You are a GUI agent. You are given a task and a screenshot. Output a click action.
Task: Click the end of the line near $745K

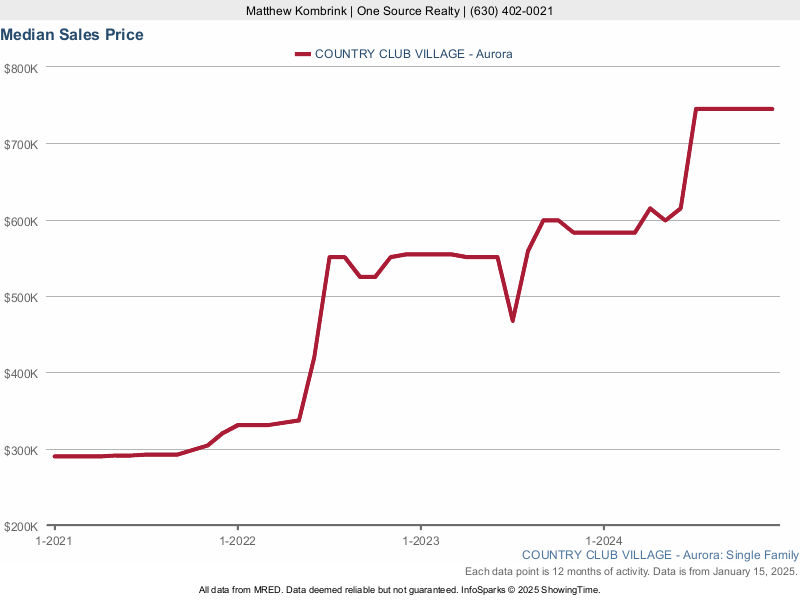772,109
